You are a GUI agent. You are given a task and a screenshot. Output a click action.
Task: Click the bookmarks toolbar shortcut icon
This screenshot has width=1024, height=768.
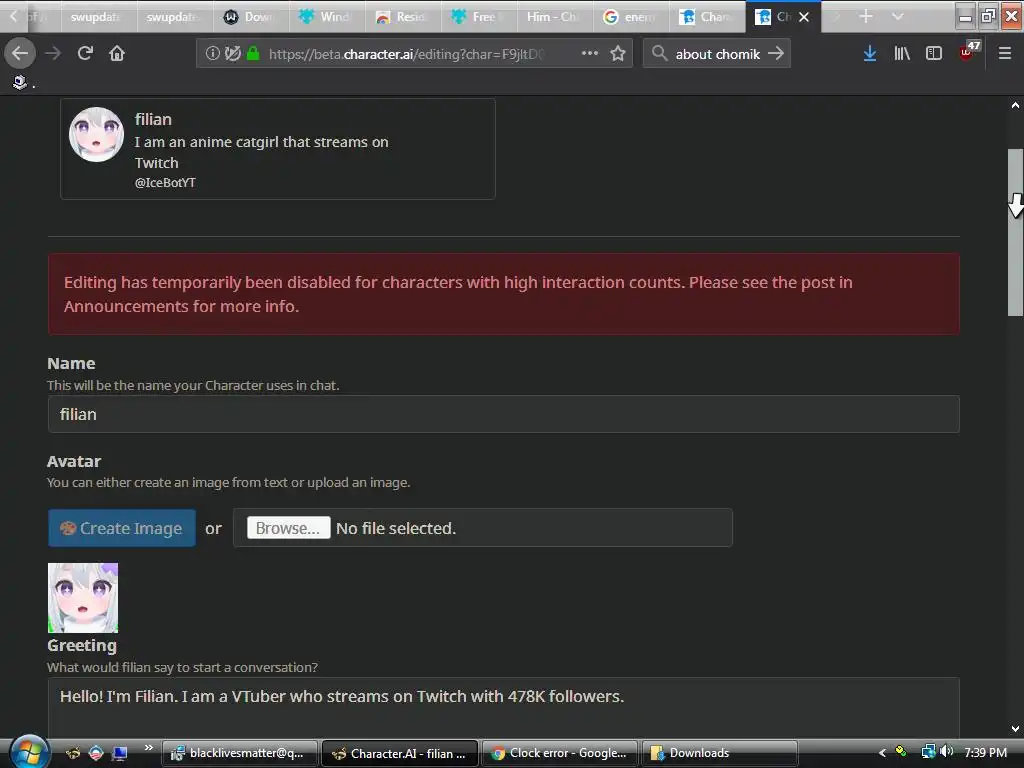pyautogui.click(x=20, y=82)
